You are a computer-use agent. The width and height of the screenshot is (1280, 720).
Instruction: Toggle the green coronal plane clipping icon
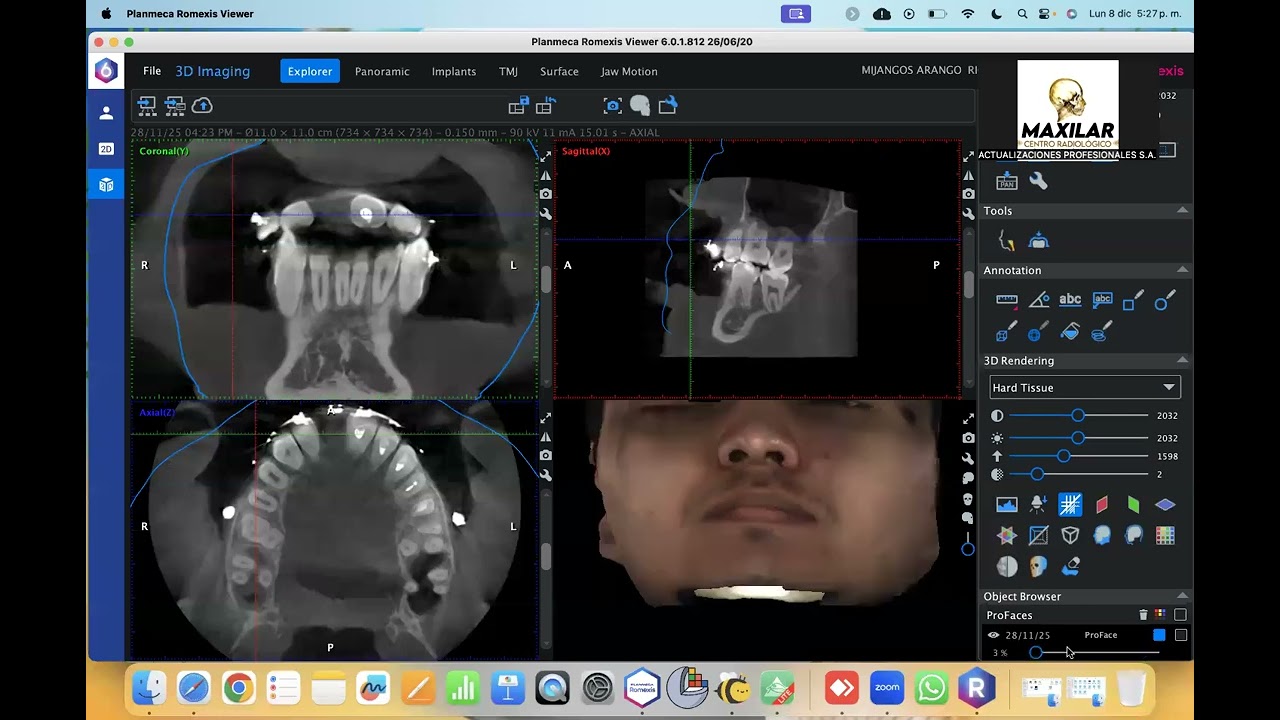tap(1133, 504)
